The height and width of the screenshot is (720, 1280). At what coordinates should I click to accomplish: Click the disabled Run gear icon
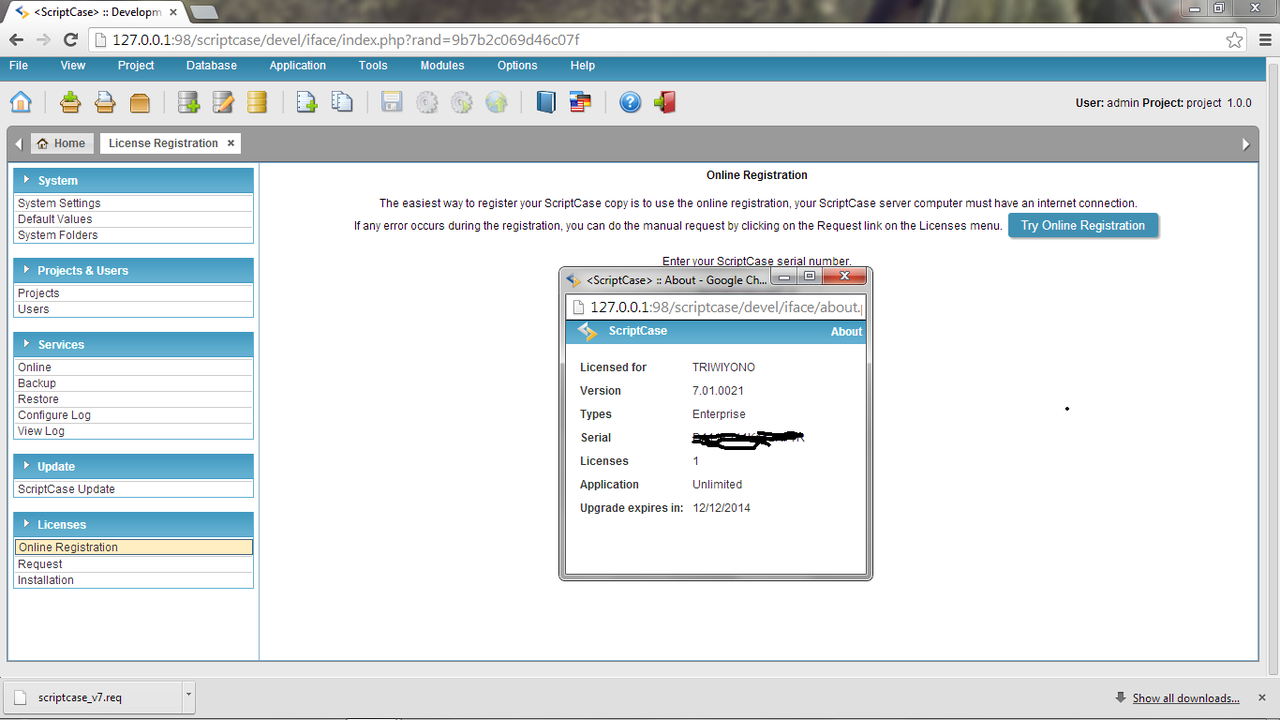coord(461,102)
